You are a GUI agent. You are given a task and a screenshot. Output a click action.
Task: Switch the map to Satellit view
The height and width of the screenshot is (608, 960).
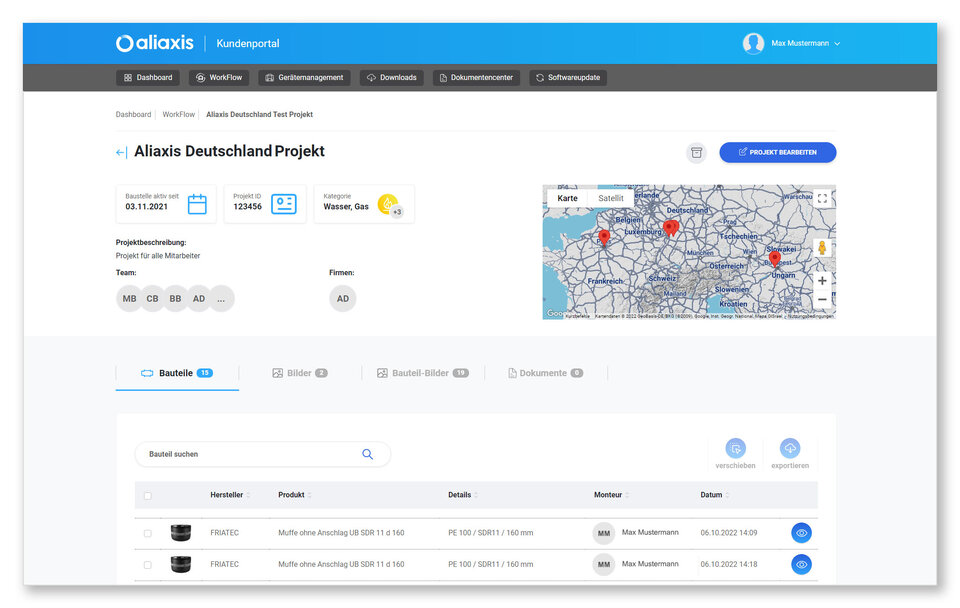click(611, 198)
